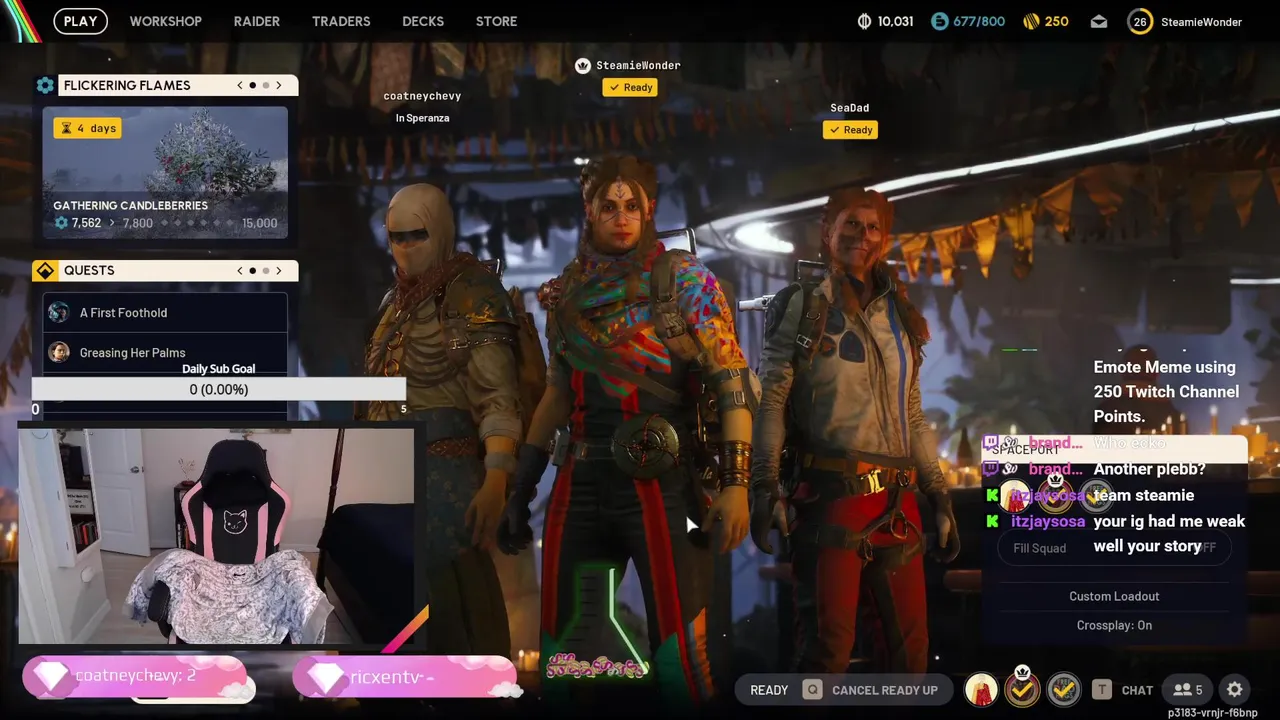Click SteamieWonder name above center character
The width and height of the screenshot is (1280, 720).
click(x=638, y=65)
